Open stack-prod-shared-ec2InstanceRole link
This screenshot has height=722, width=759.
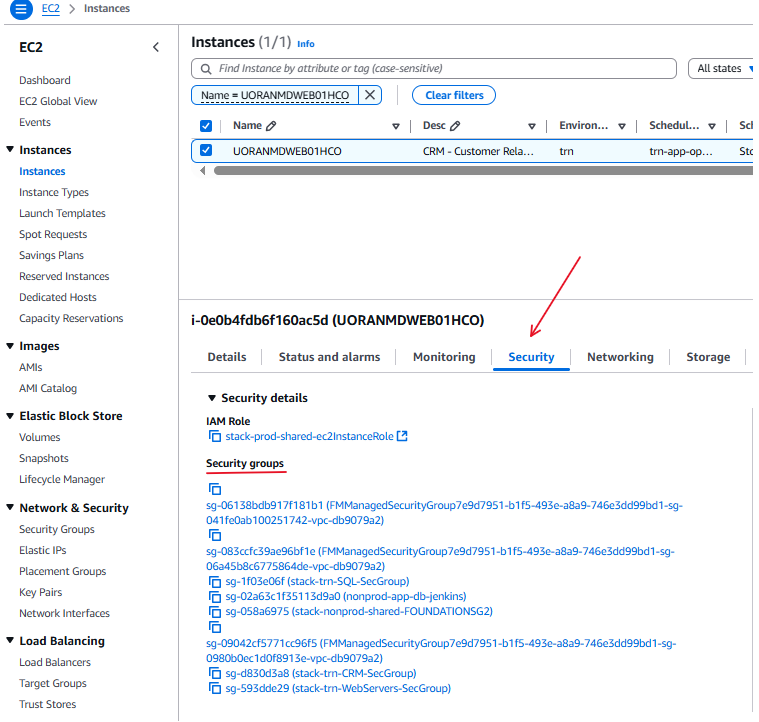pos(309,436)
